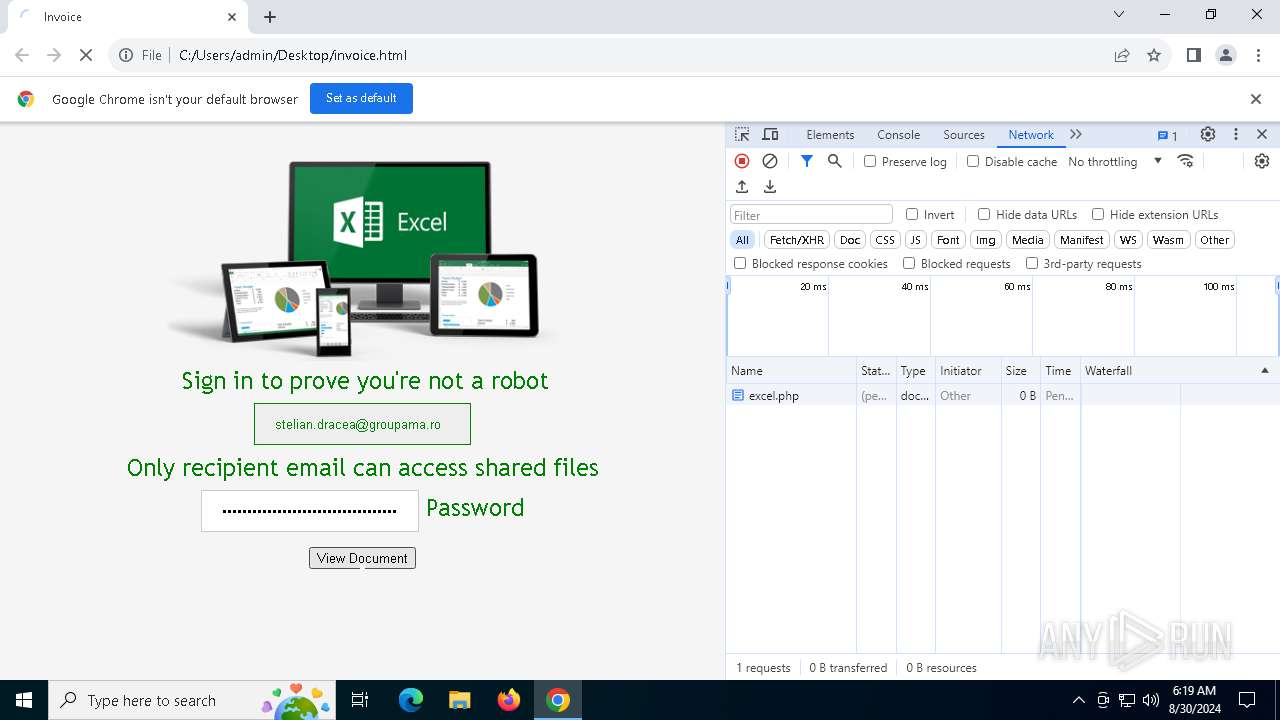Bookmark this tab star icon

(x=1154, y=55)
